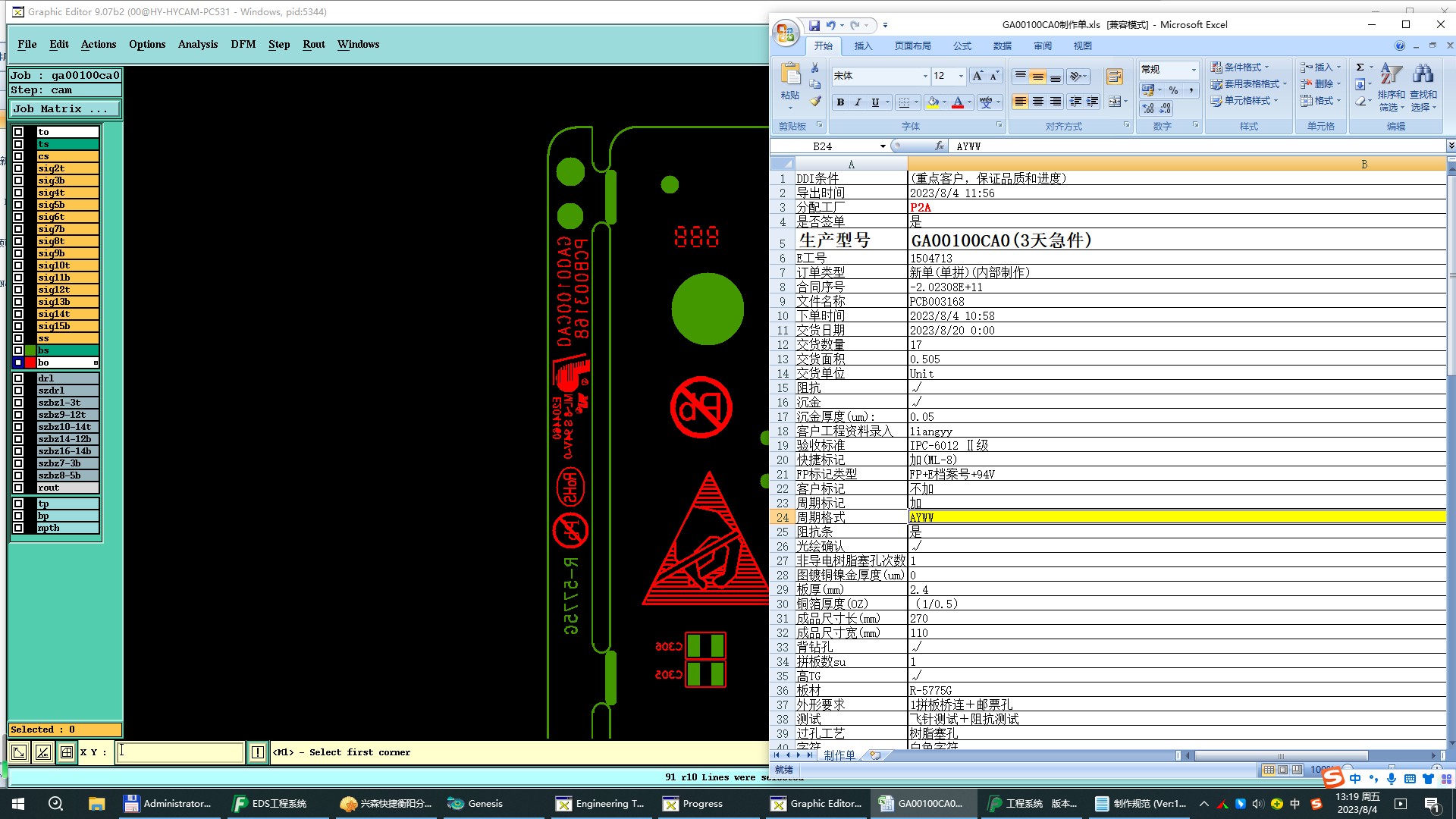
Task: Click the X Y coordinate input field
Action: click(180, 752)
